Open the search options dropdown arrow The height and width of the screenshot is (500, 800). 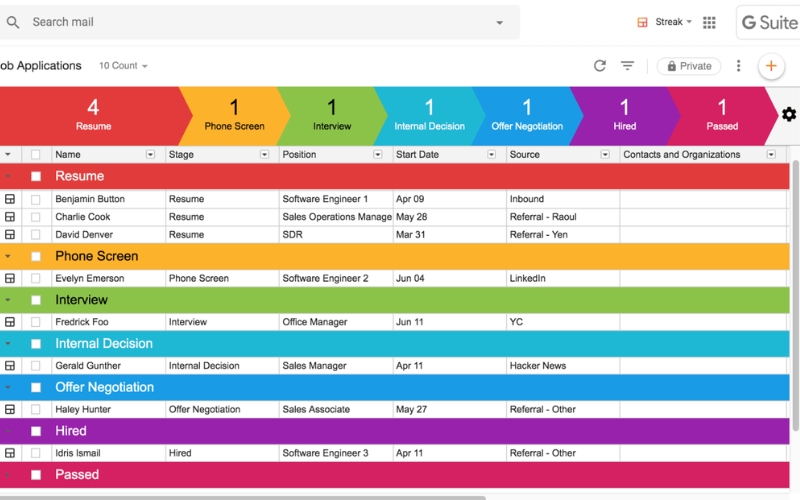[x=499, y=22]
